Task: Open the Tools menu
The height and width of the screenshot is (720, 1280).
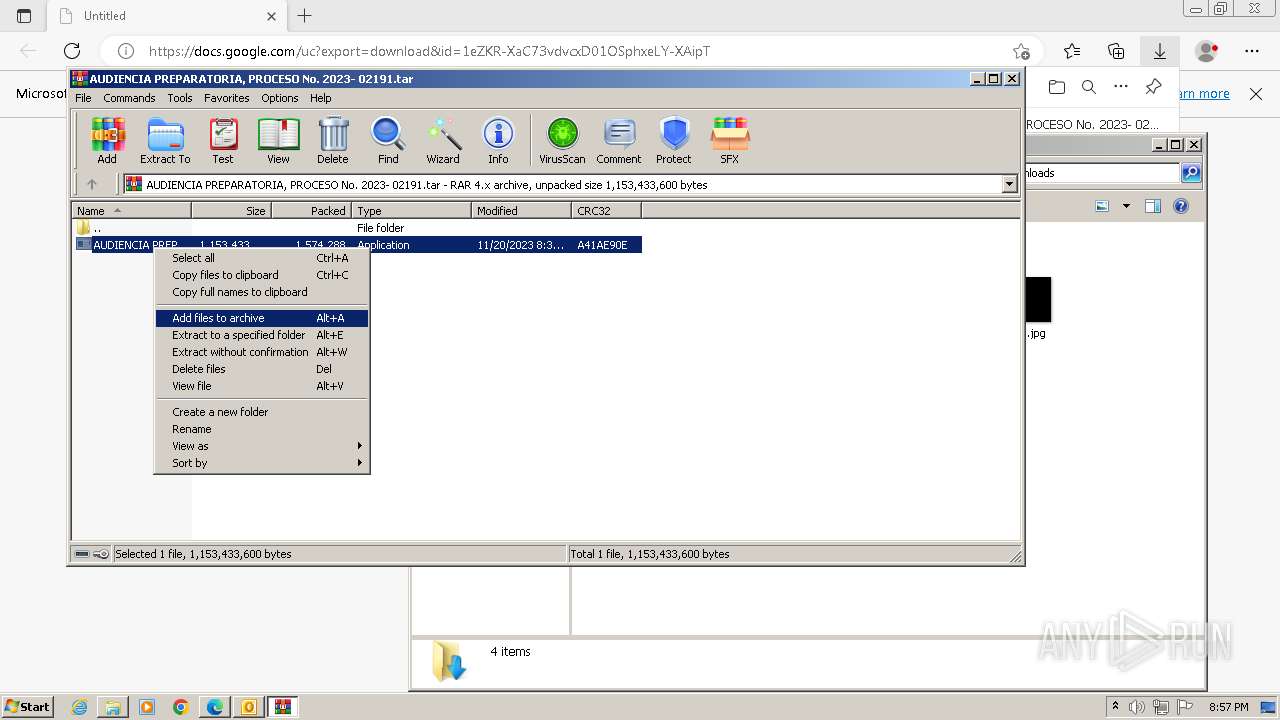Action: 180,98
